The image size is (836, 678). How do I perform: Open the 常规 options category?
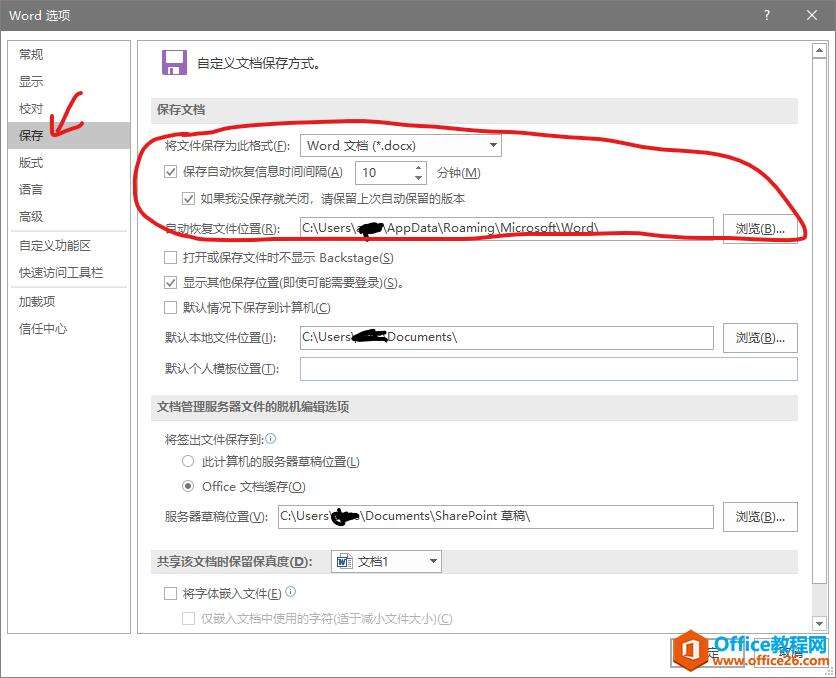[31, 54]
